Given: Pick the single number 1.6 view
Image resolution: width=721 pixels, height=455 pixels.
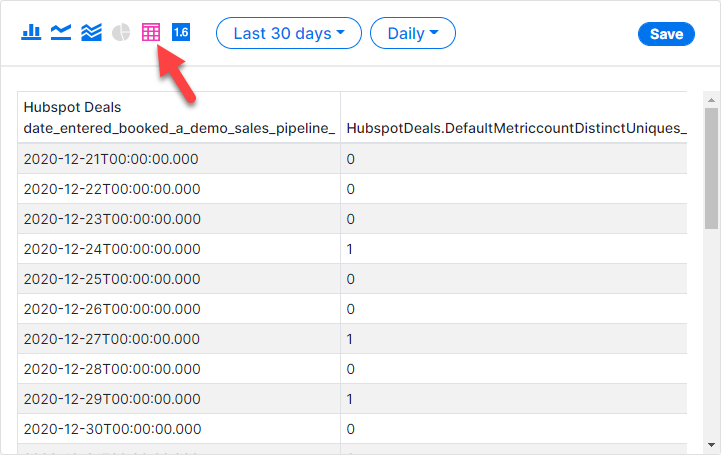Looking at the screenshot, I should pos(181,33).
